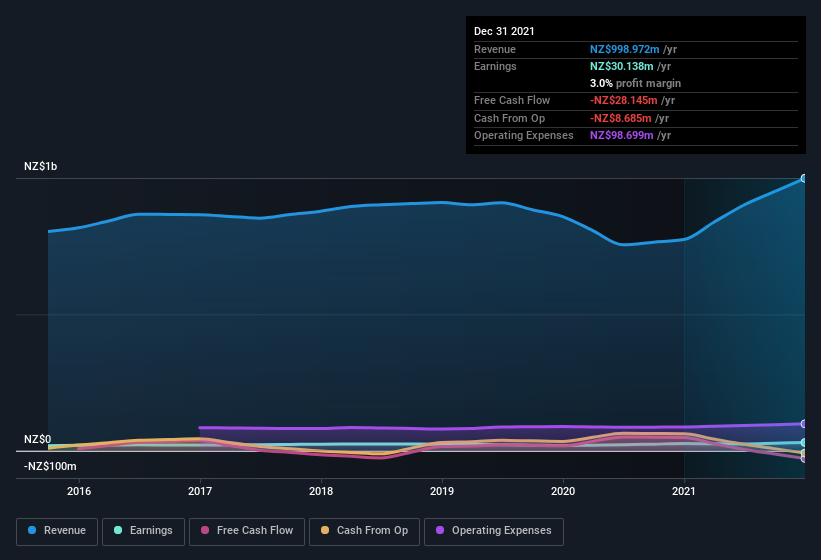Click the -NZ$8.685m cash from op value
The width and height of the screenshot is (821, 560).
(x=620, y=118)
